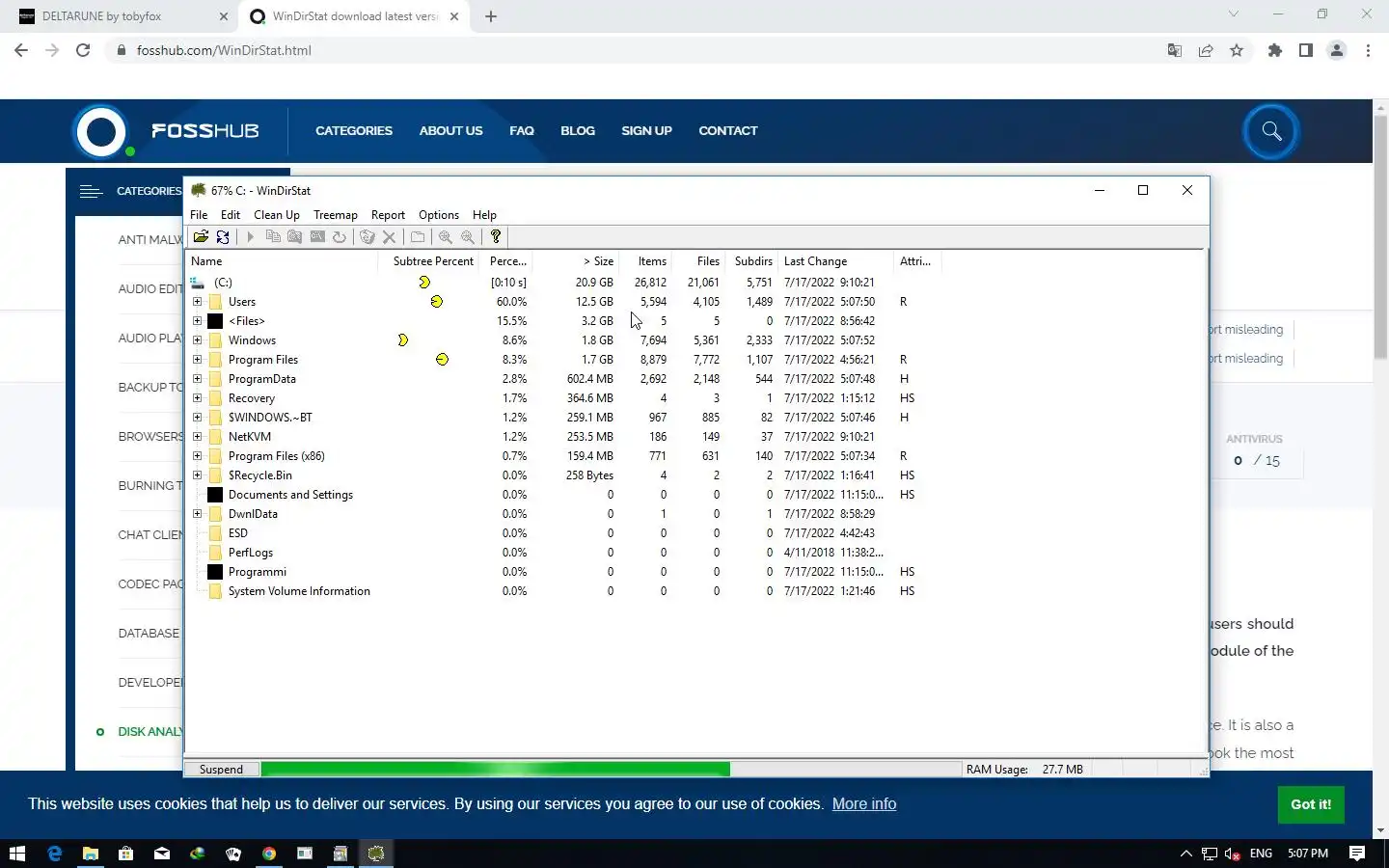Click the Refresh All toolbar icon
The height and width of the screenshot is (868, 1389).
coord(223,236)
